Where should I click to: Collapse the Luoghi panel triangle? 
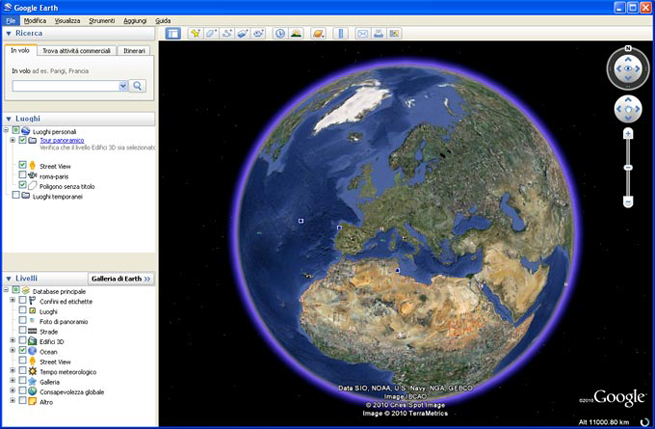coord(8,119)
